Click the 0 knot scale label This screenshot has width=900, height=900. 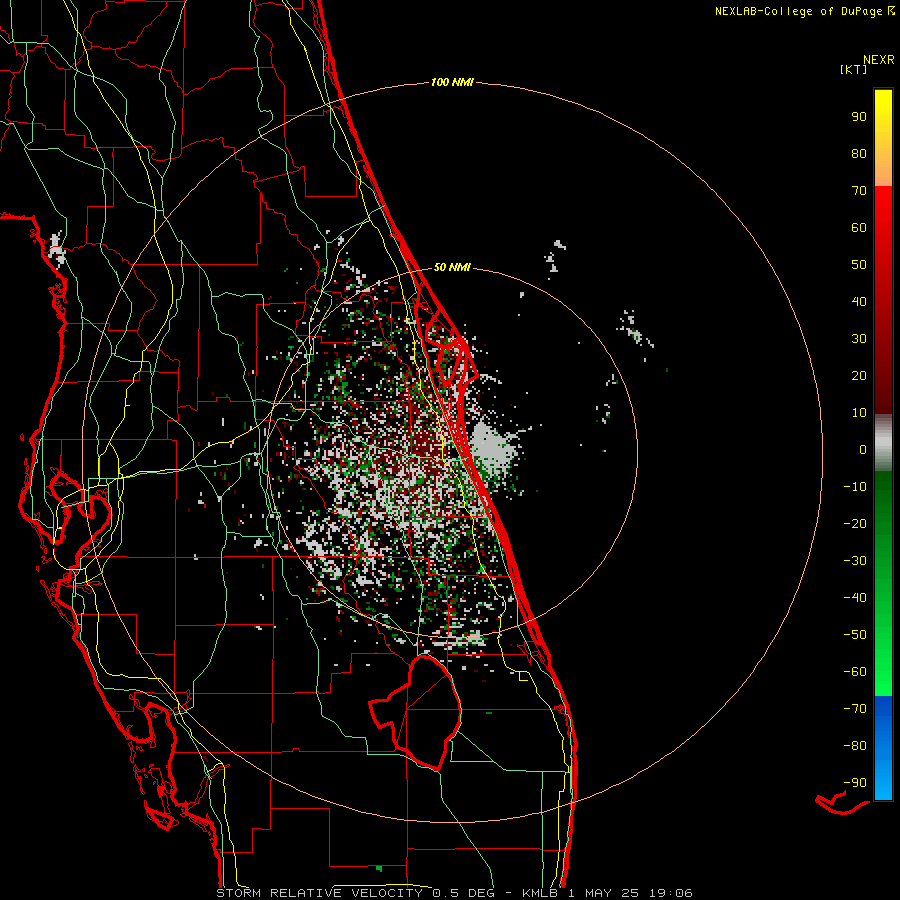coord(863,450)
